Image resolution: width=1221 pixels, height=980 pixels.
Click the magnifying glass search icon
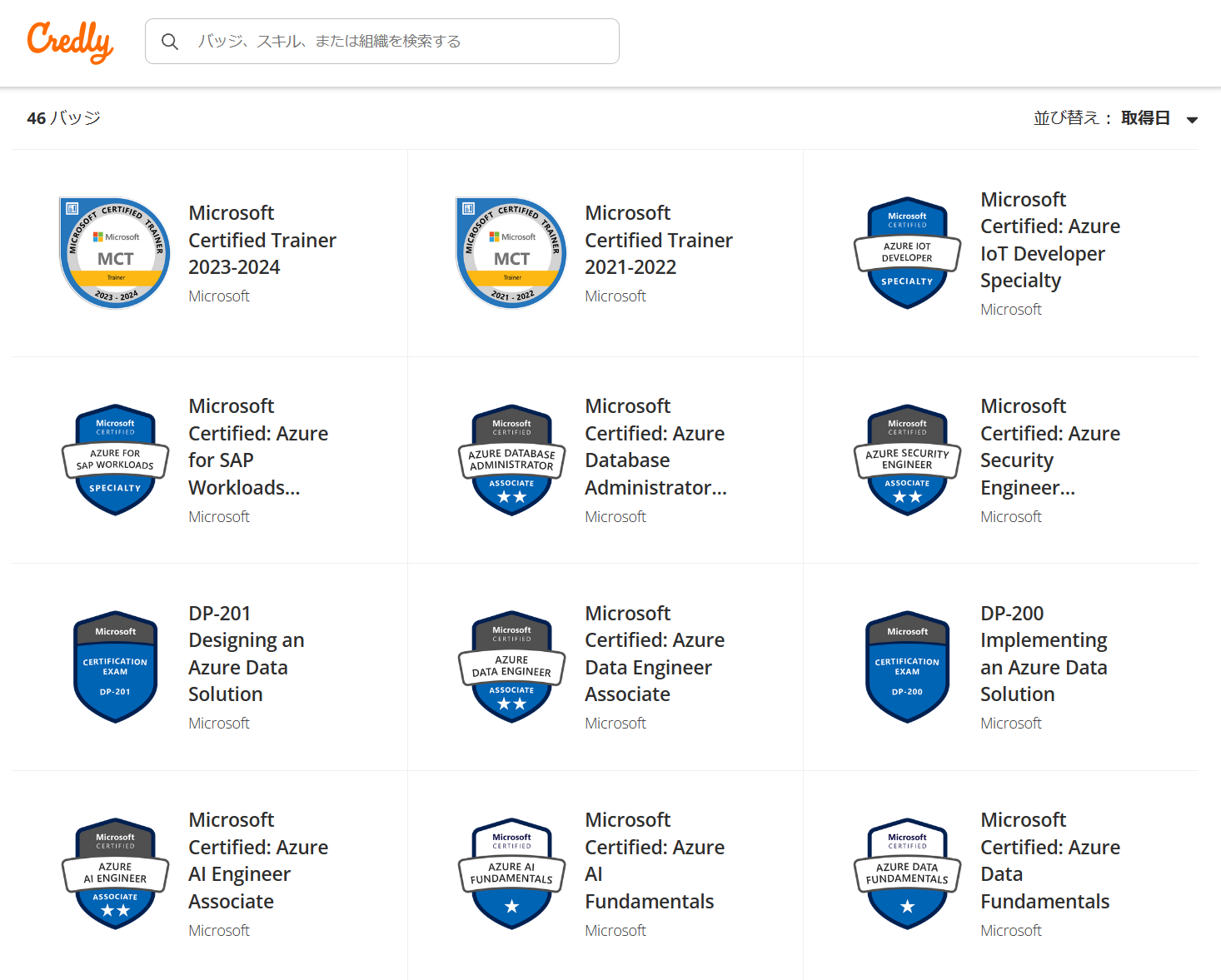(x=170, y=42)
